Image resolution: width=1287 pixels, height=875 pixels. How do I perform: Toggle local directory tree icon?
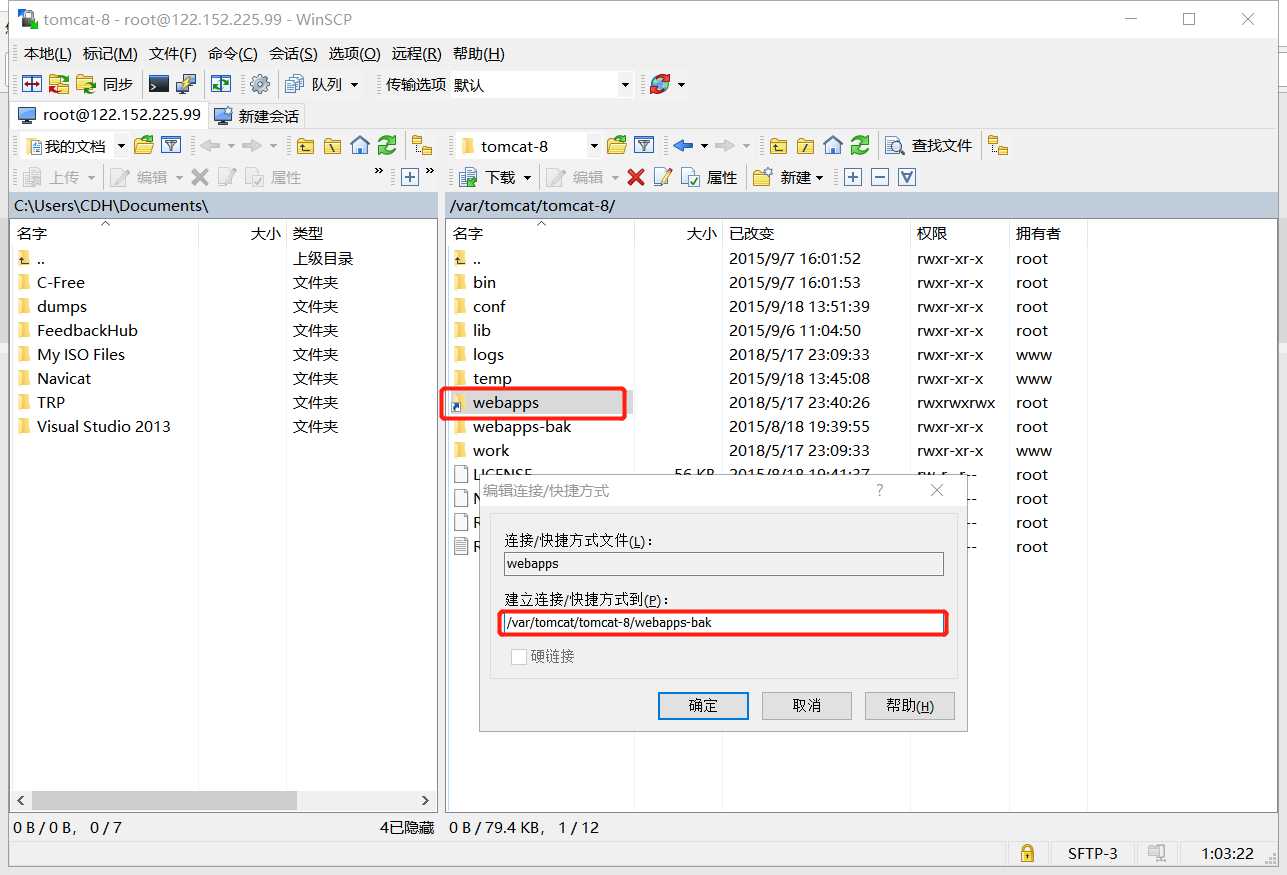(x=422, y=146)
